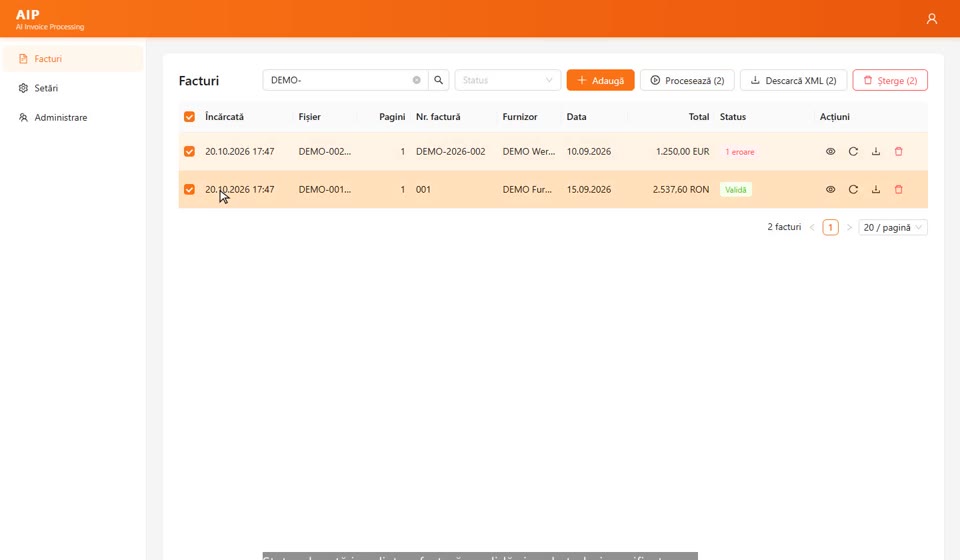Image resolution: width=960 pixels, height=560 pixels.
Task: Open Setări in the sidebar
Action: (73, 88)
